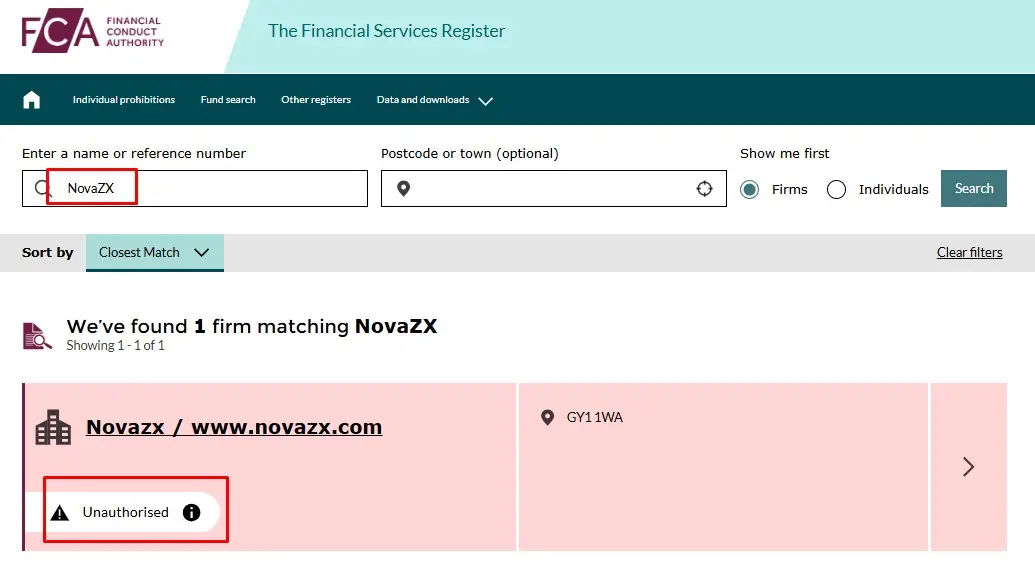1035x563 pixels.
Task: Open the Fund search menu item
Action: [x=228, y=100]
